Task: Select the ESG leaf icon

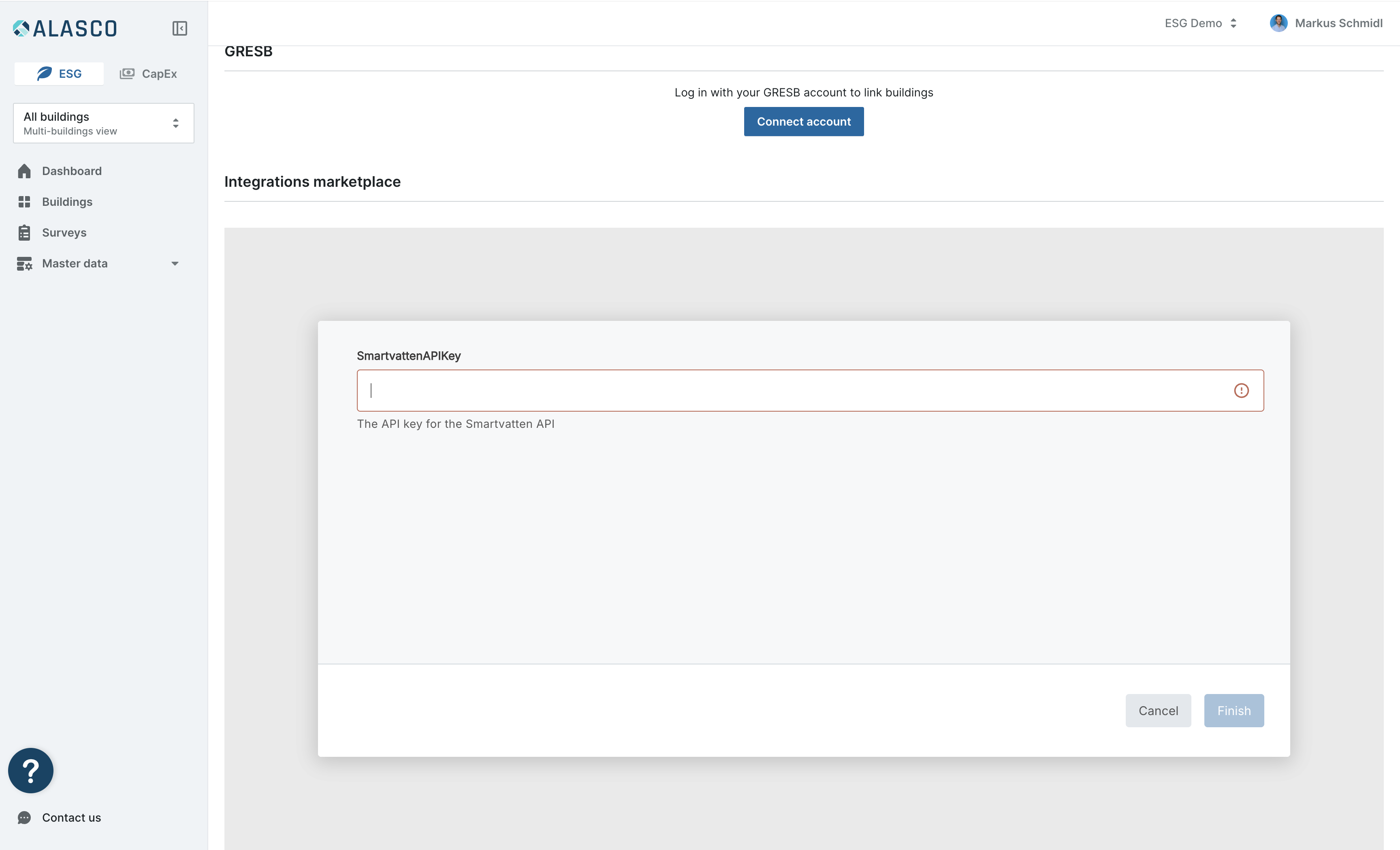Action: tap(44, 73)
